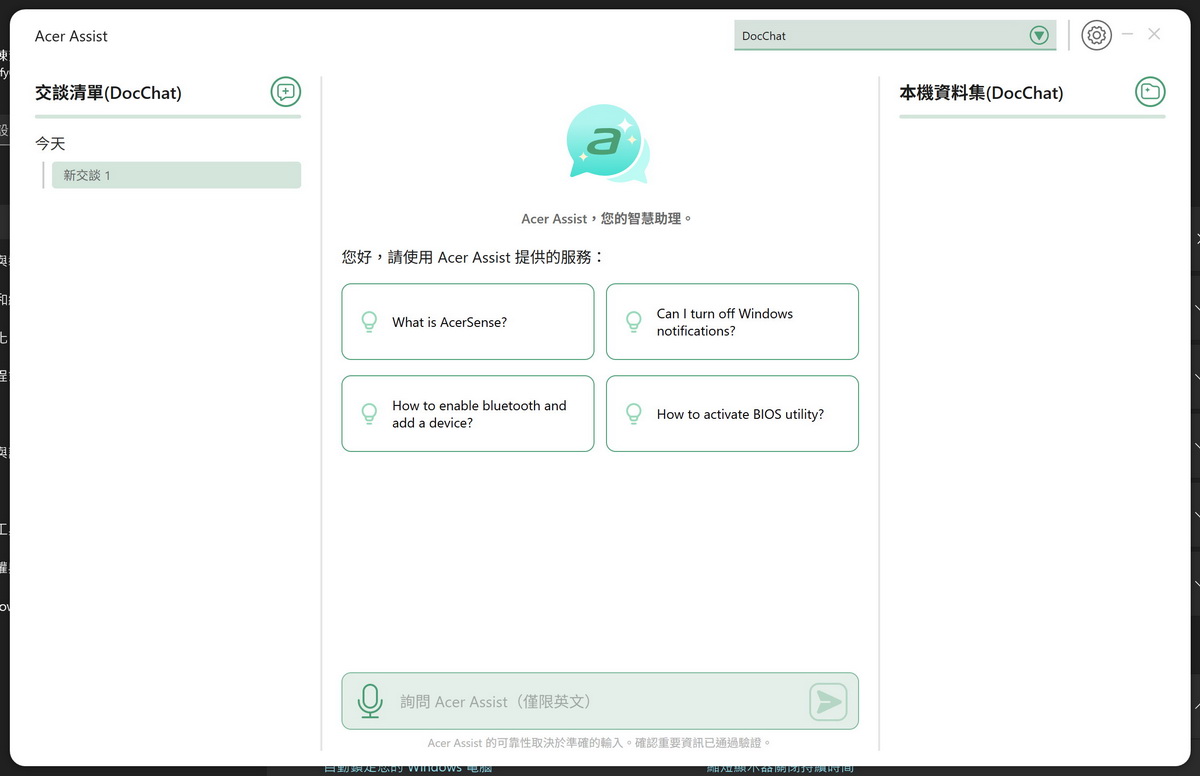This screenshot has width=1200, height=776.
Task: Start a new chat in the chat list
Action: pyautogui.click(x=285, y=92)
